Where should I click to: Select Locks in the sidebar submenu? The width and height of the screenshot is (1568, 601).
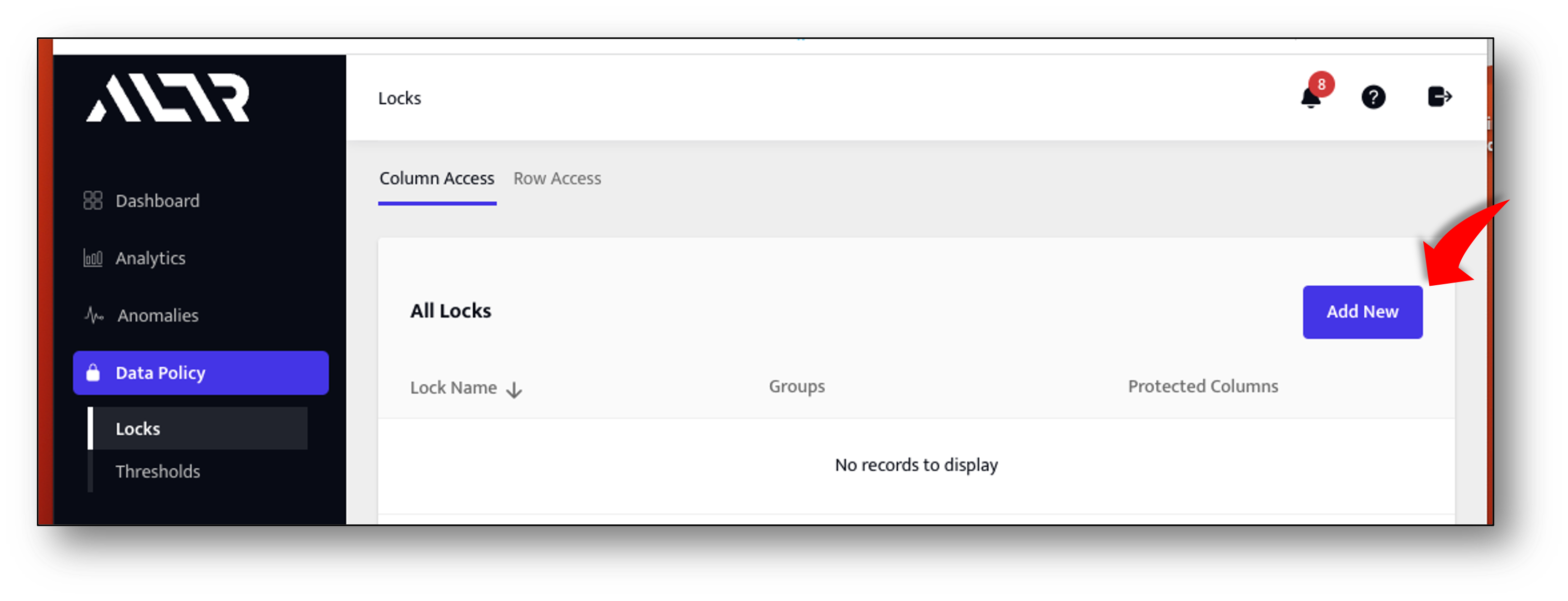138,429
